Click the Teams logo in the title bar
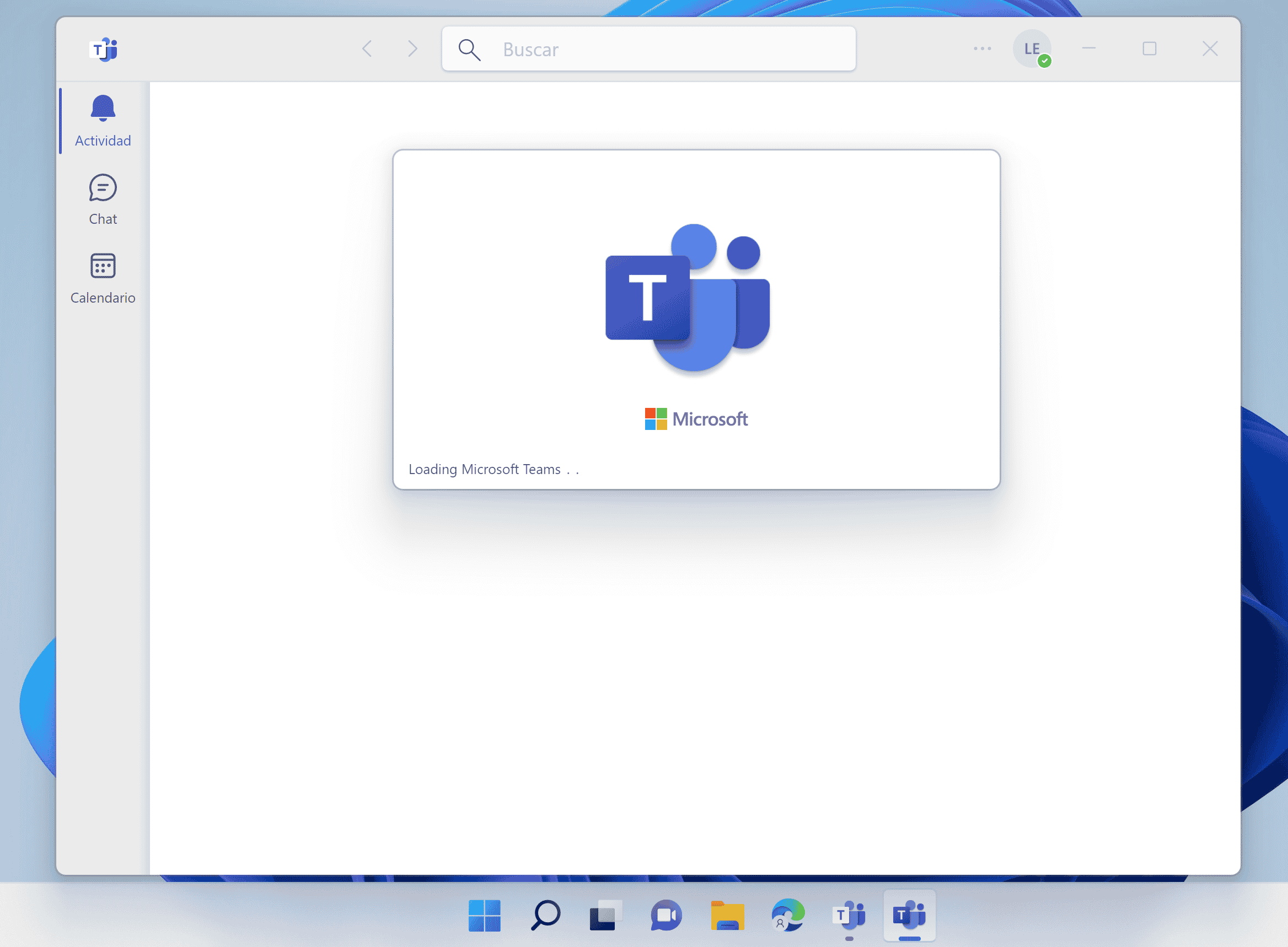Screen dimensions: 1288x947 103,49
